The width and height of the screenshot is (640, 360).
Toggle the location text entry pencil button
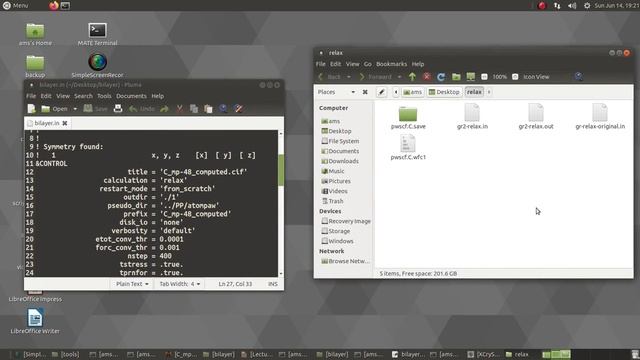click(x=381, y=92)
